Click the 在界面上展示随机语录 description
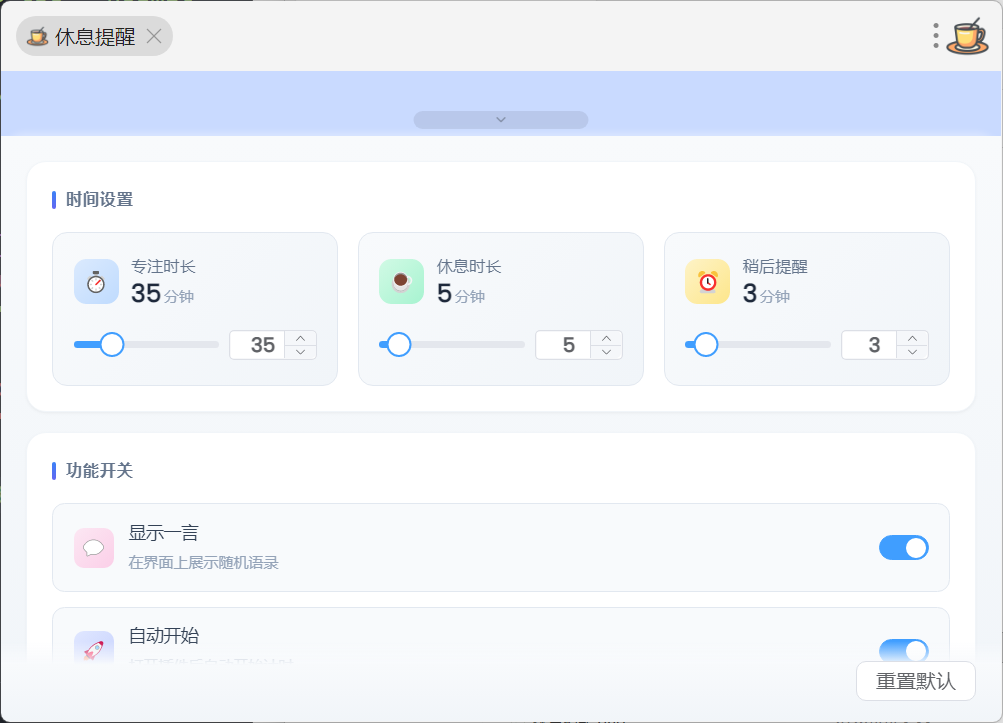 [203, 563]
